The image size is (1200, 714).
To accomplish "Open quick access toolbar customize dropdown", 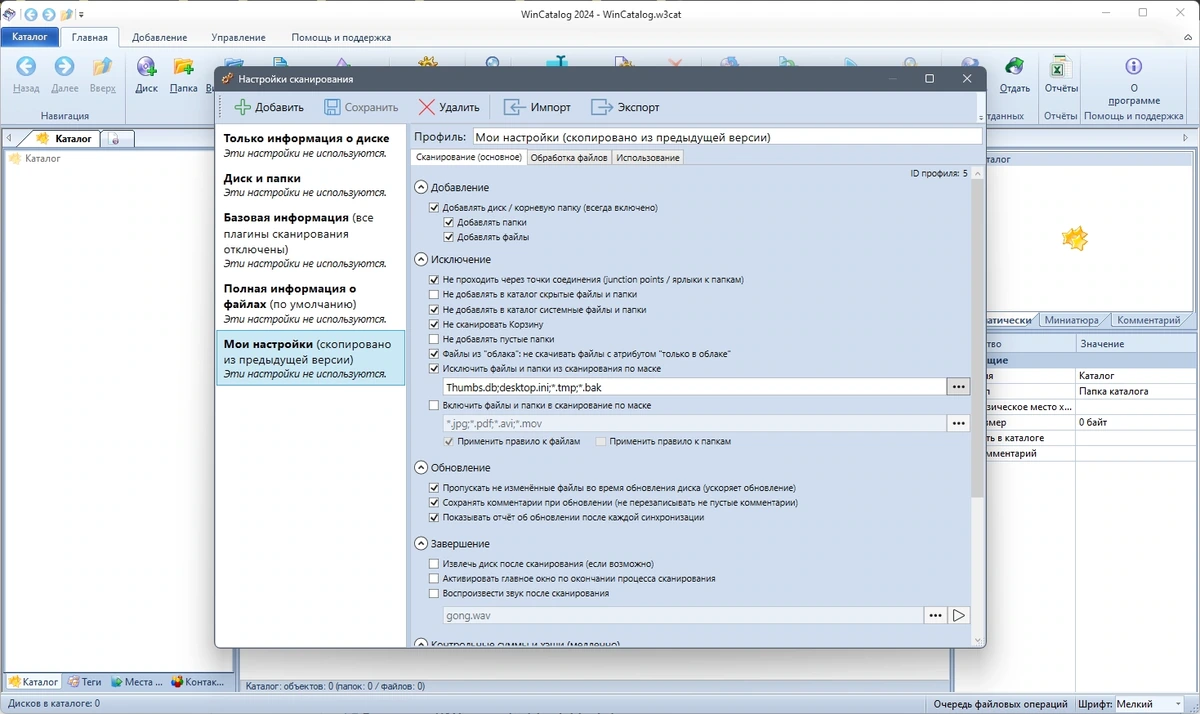I will click(81, 15).
